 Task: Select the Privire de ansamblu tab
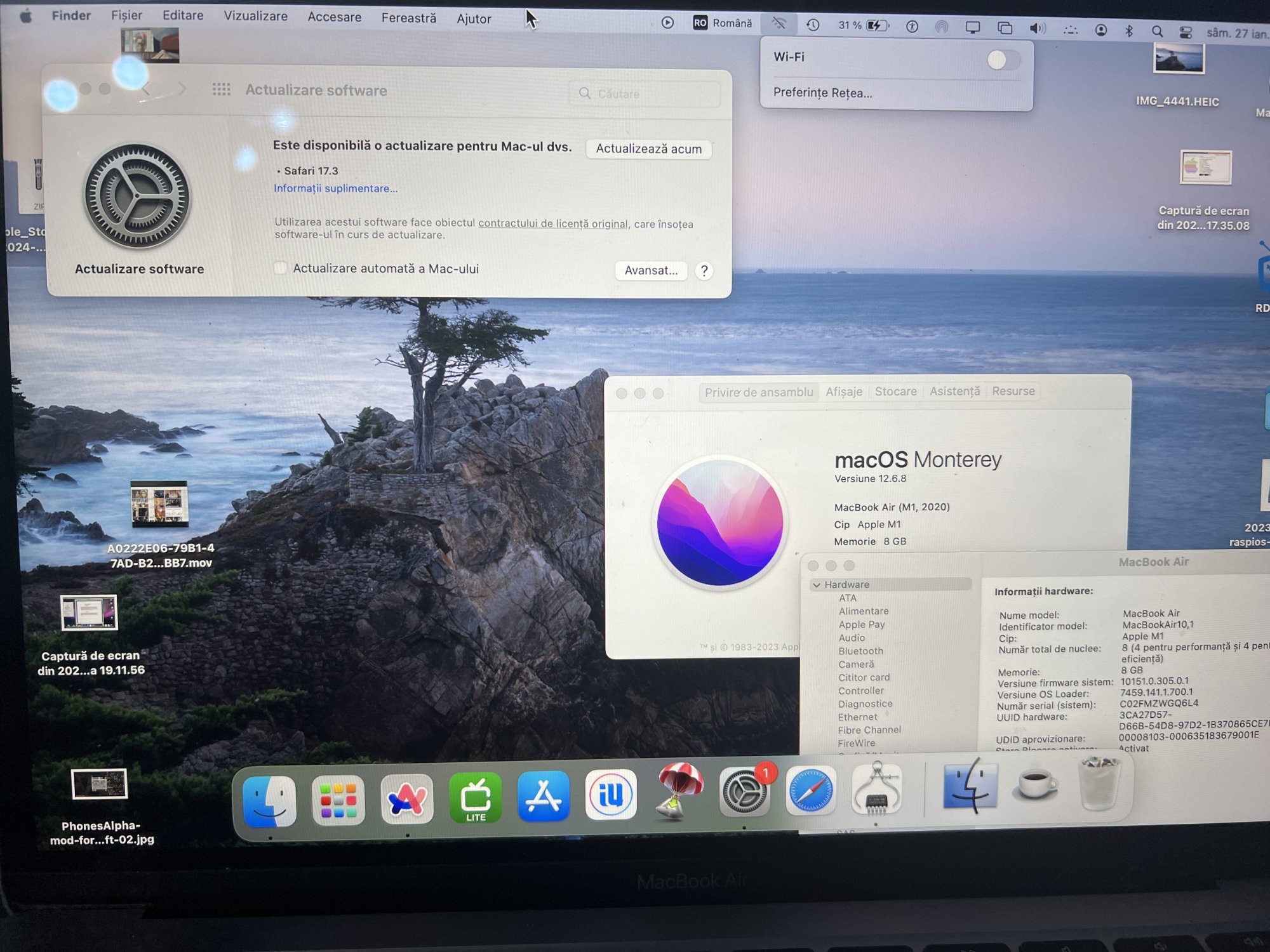click(x=759, y=392)
